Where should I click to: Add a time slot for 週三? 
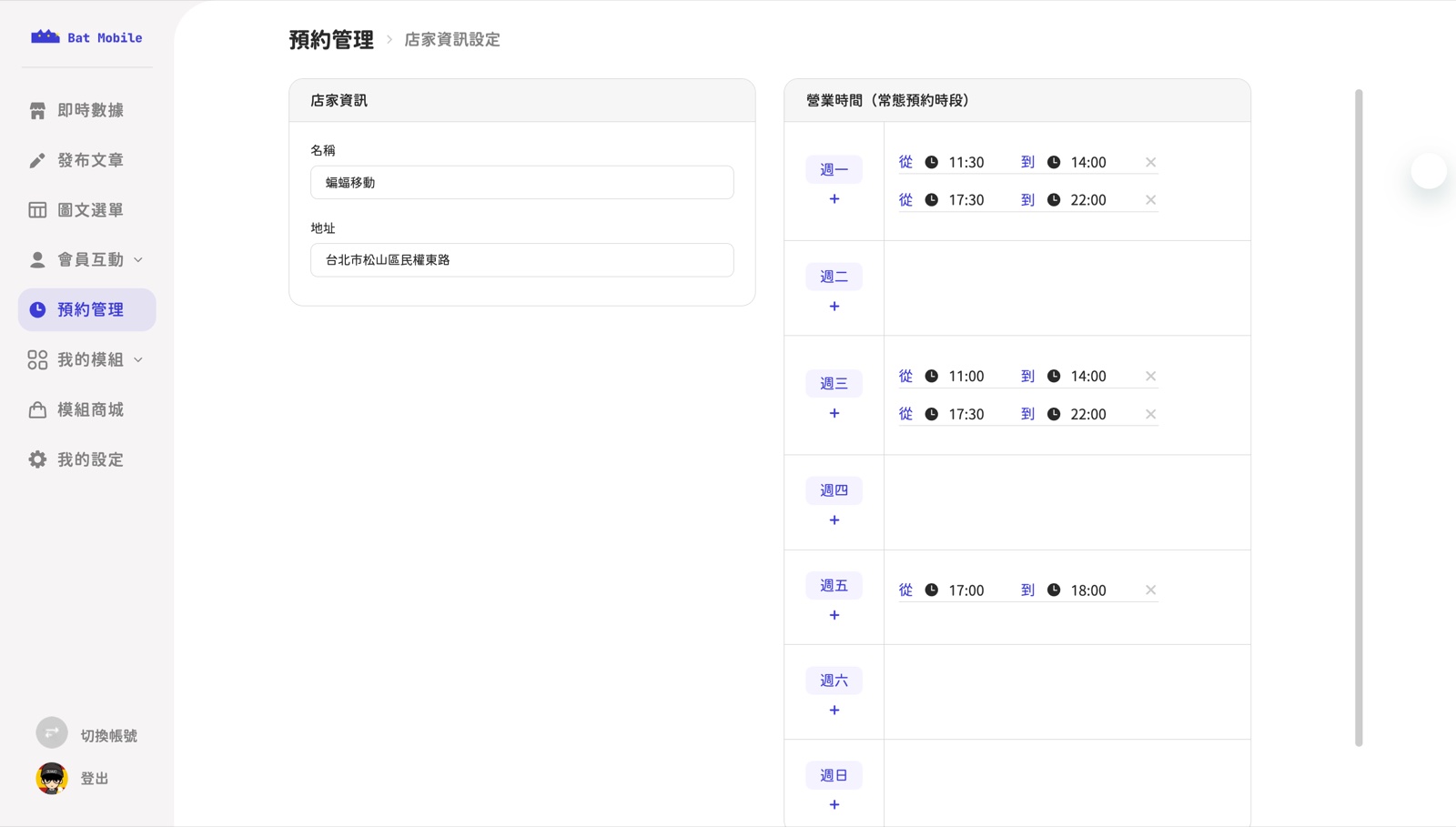[834, 414]
